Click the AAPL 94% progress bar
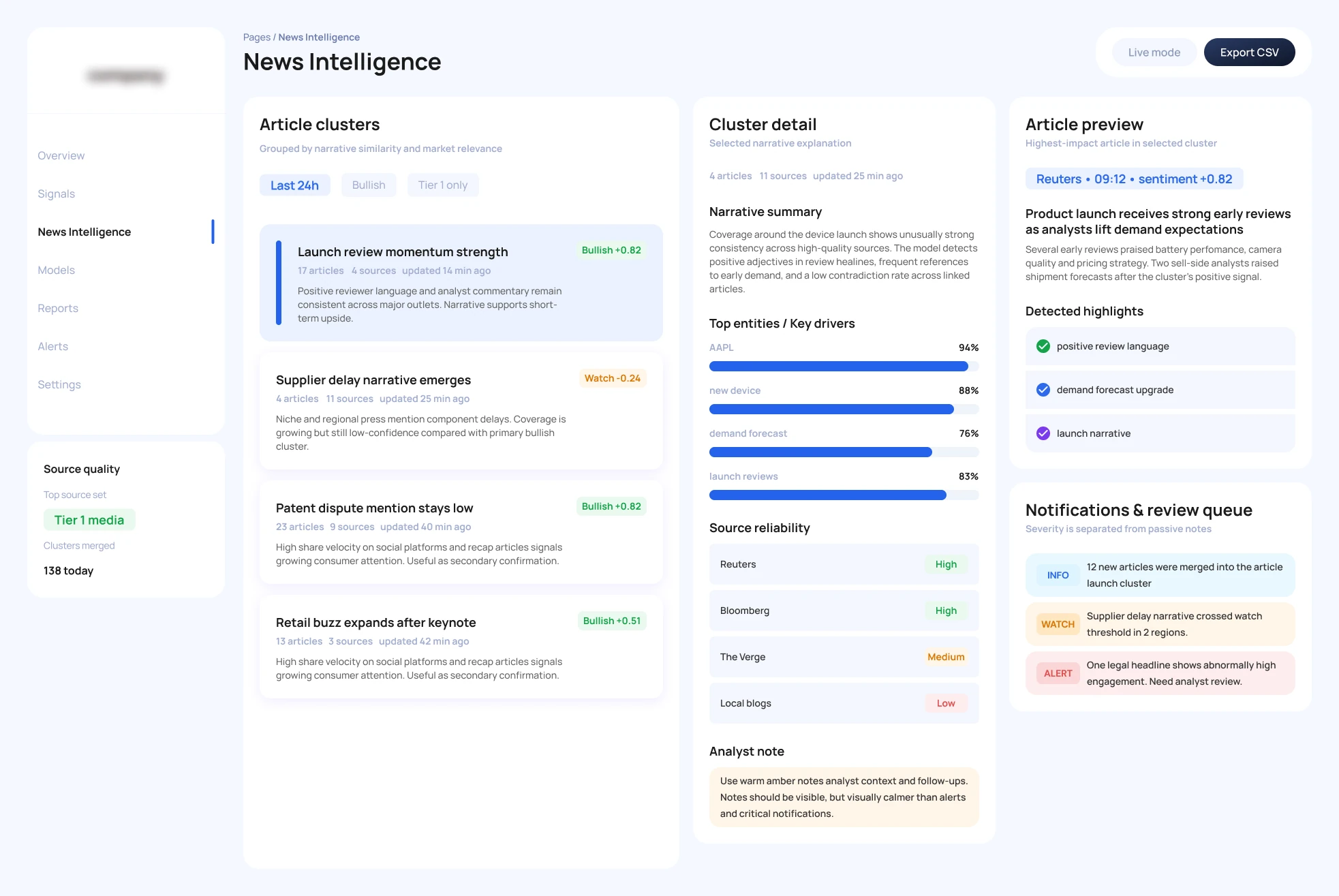The width and height of the screenshot is (1339, 896). pos(844,366)
